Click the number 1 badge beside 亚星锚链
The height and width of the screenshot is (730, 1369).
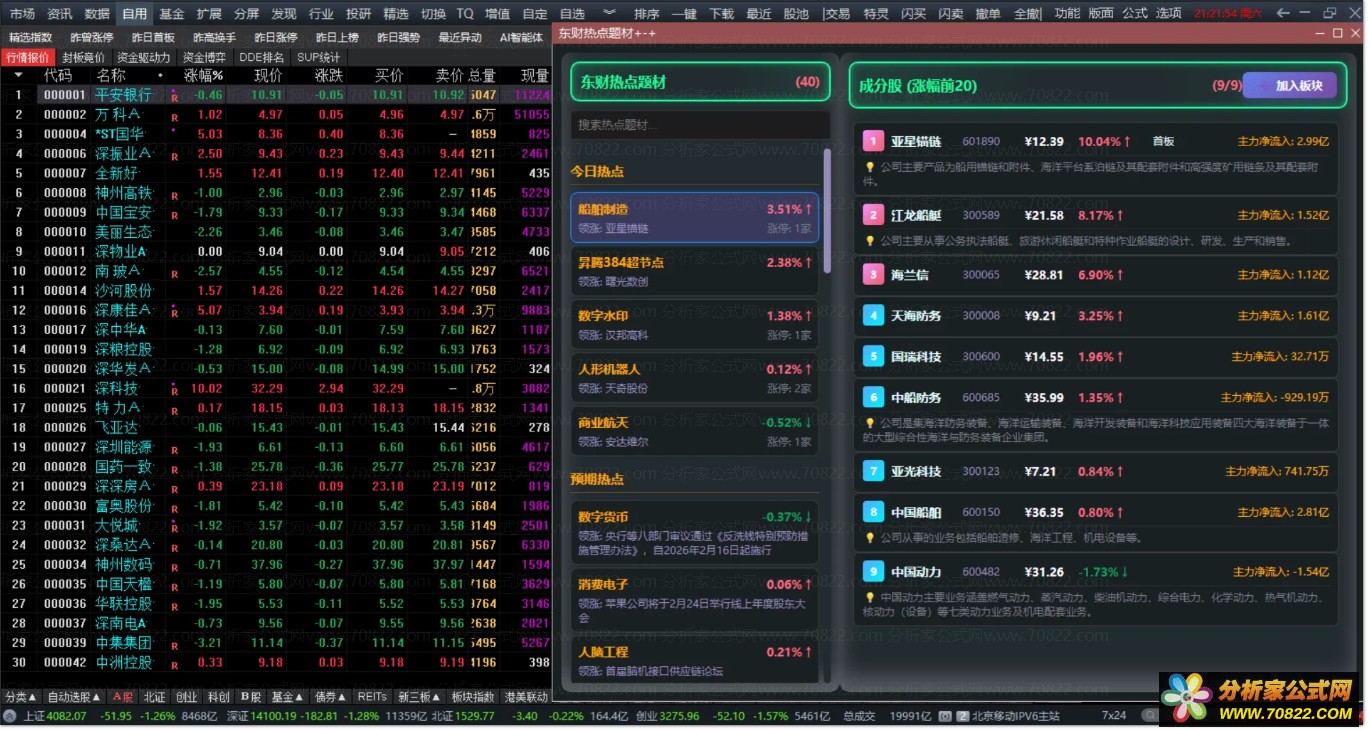coord(873,142)
